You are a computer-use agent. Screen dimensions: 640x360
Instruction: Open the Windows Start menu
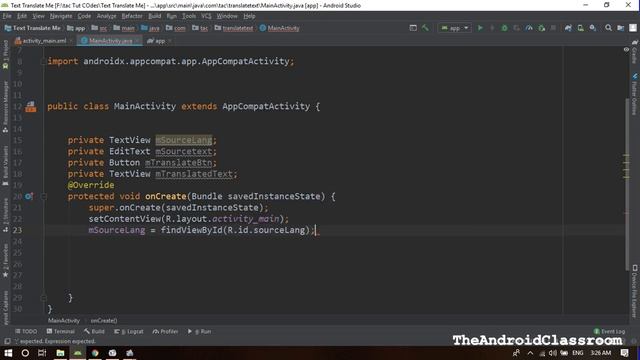pos(8,353)
